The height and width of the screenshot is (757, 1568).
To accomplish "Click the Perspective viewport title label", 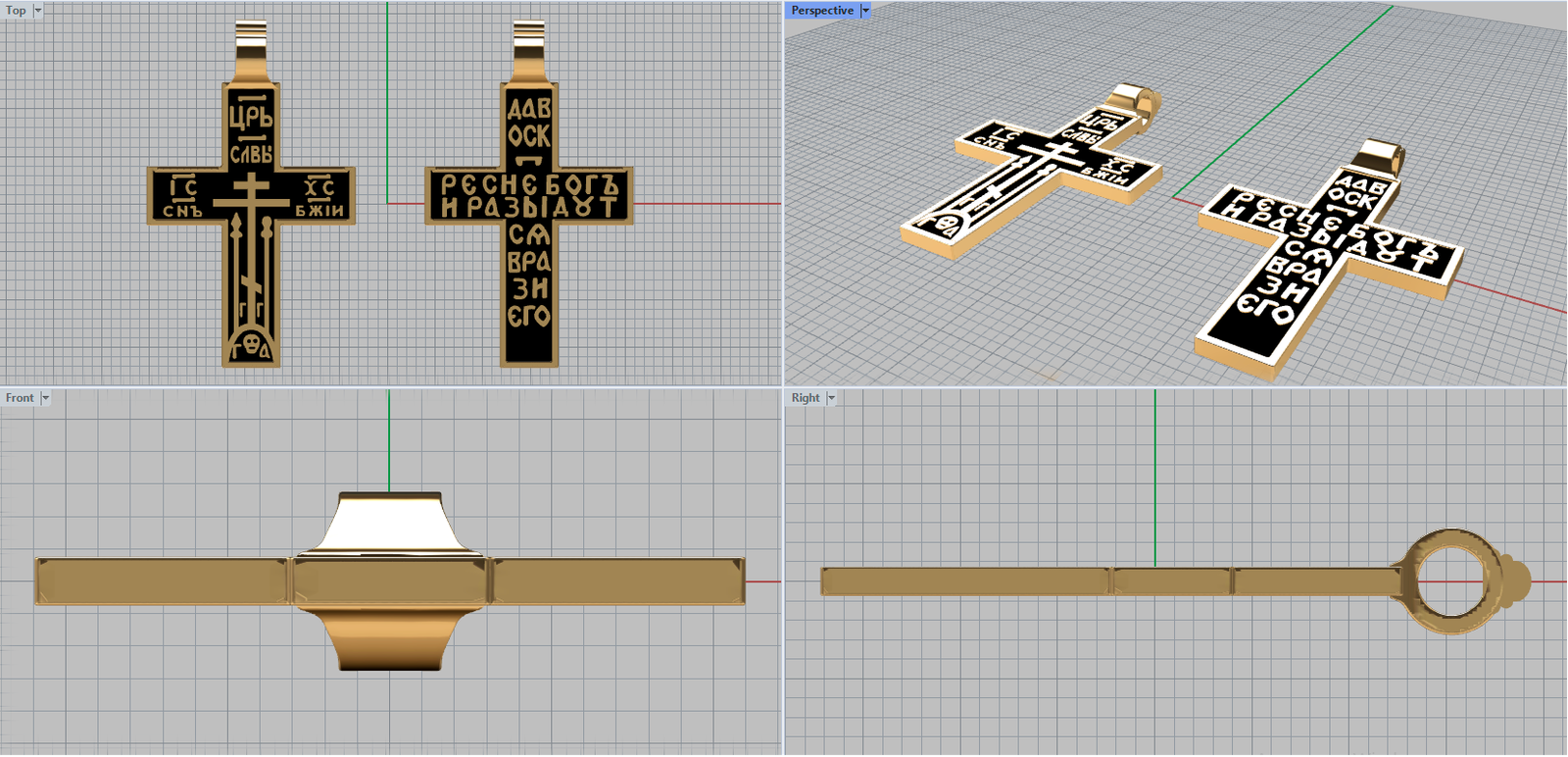I will (x=822, y=11).
